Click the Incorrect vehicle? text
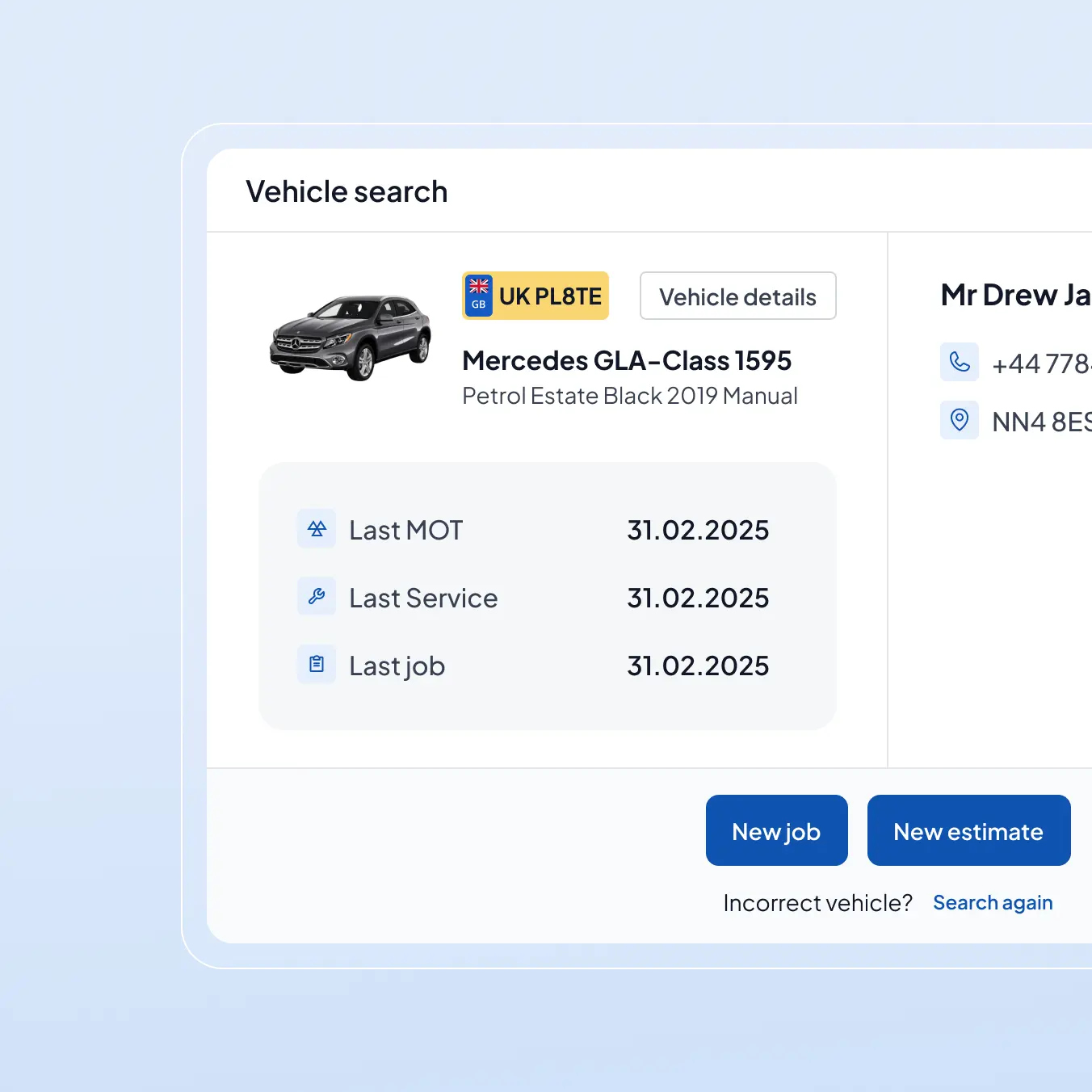 (817, 903)
